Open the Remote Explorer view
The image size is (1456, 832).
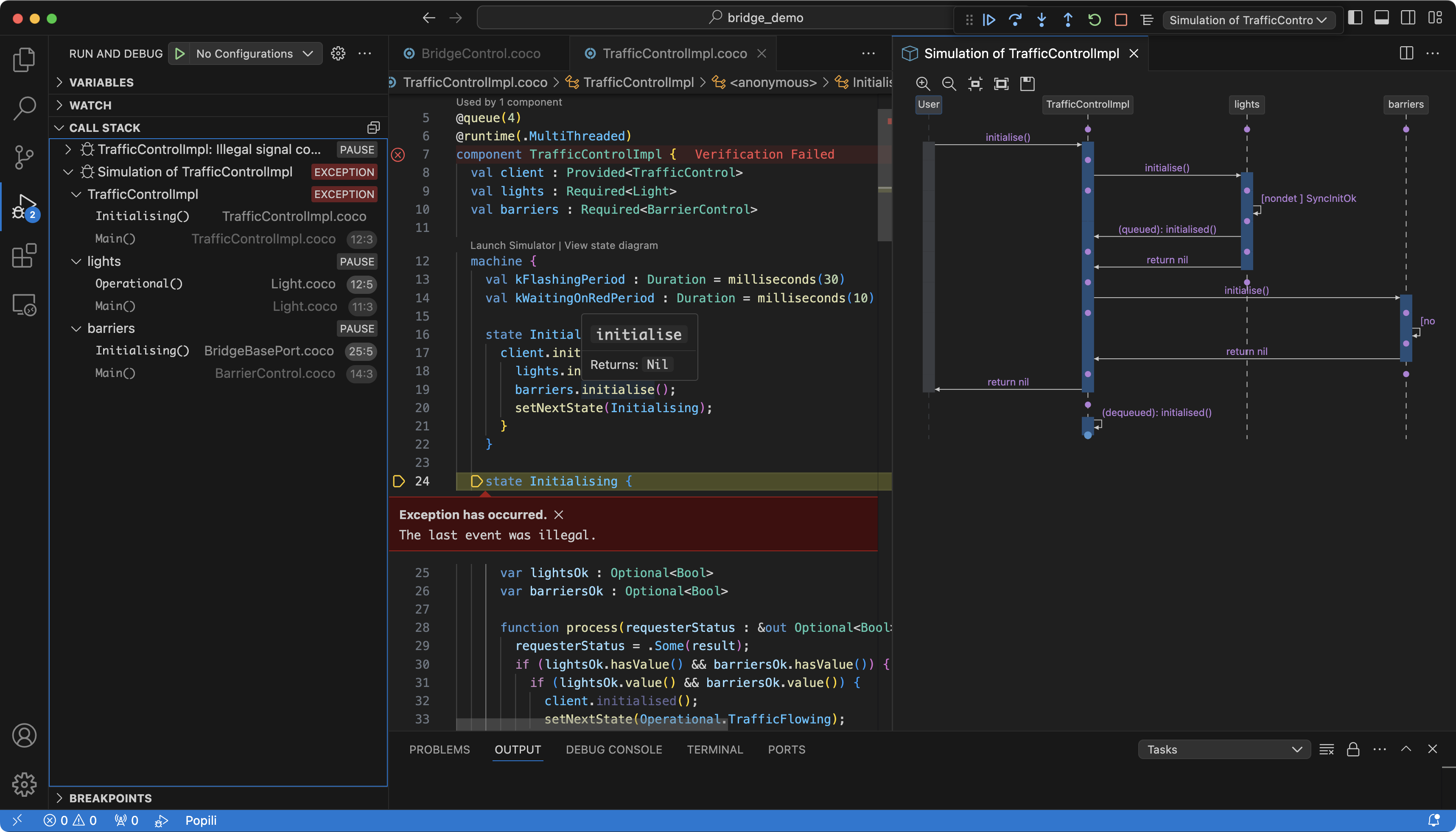pos(24,304)
